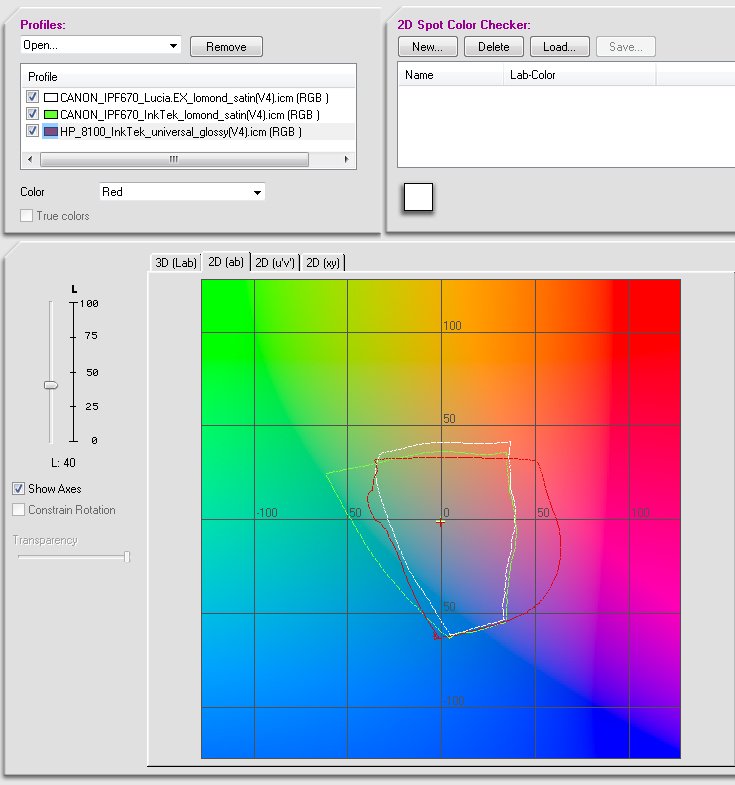This screenshot has width=735, height=785.
Task: Click white color swatch of Lucia.EX profile
Action: tap(51, 98)
